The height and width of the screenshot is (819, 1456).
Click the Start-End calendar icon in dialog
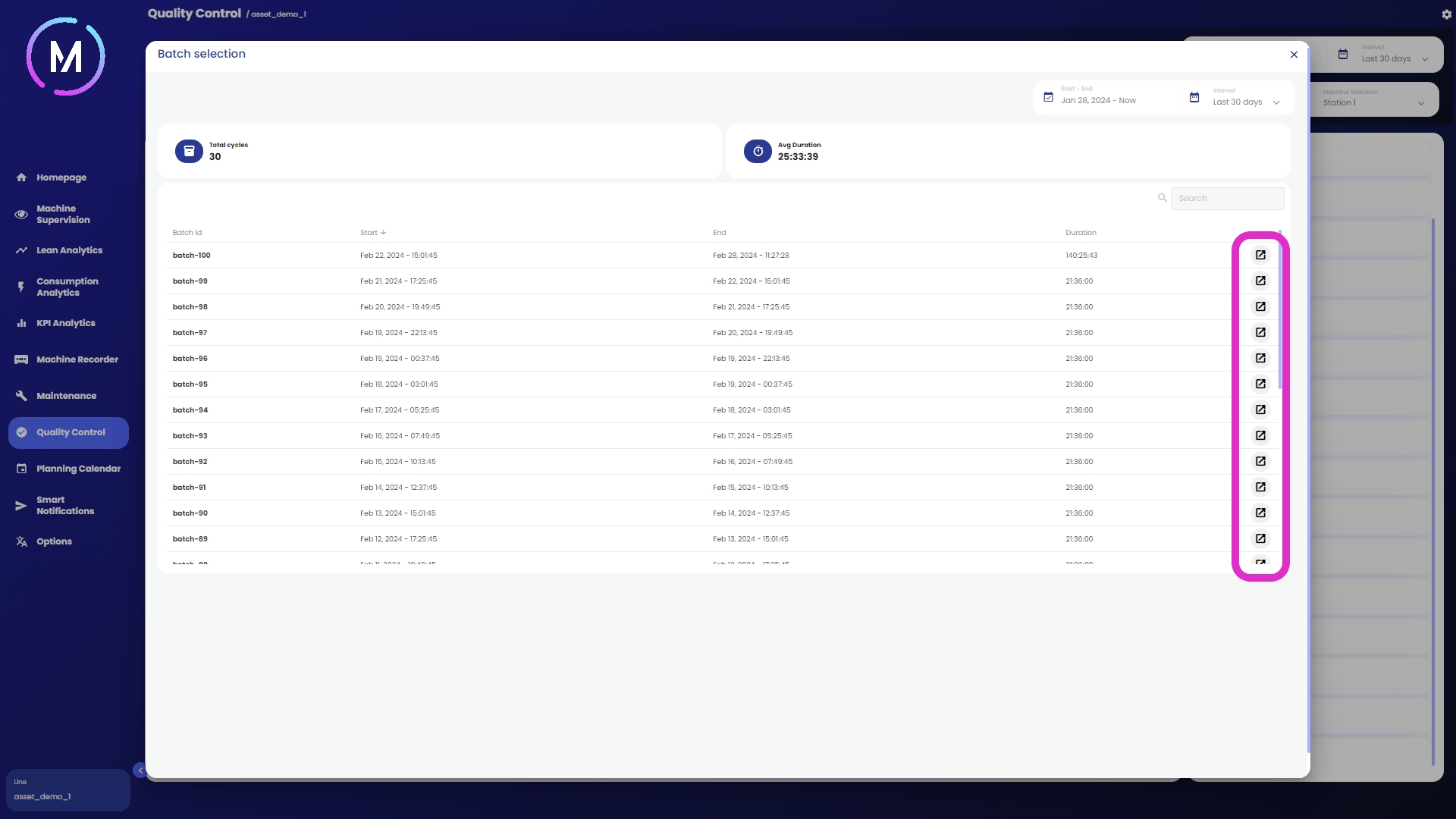click(1048, 97)
